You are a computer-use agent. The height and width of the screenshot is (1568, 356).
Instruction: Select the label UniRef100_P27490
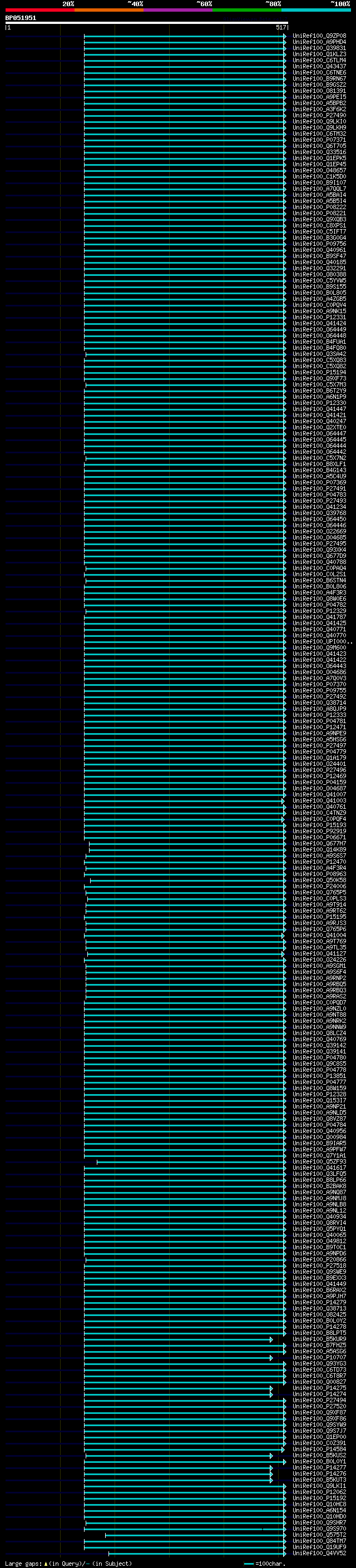pyautogui.click(x=319, y=116)
